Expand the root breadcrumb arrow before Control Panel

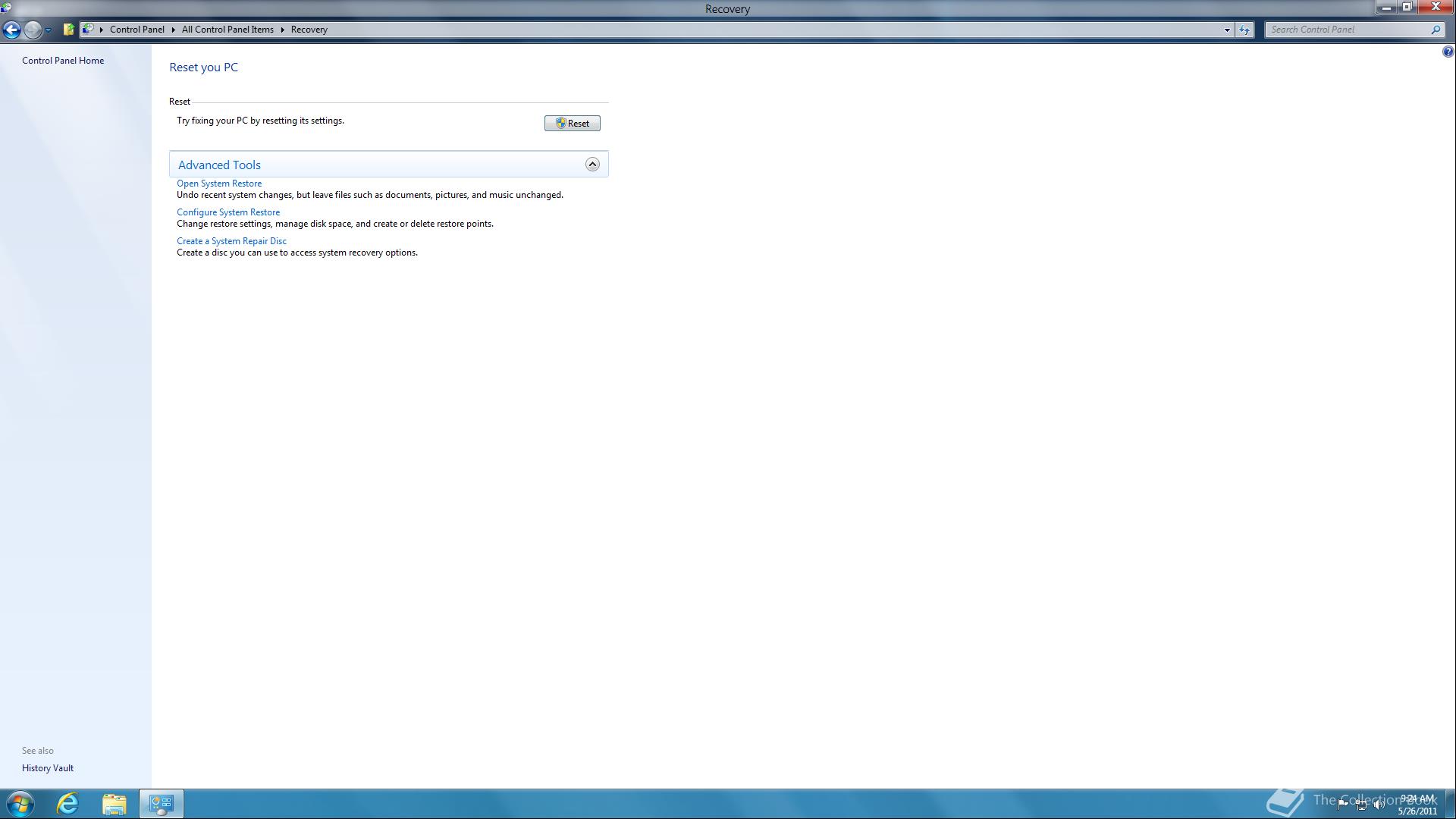pos(101,30)
